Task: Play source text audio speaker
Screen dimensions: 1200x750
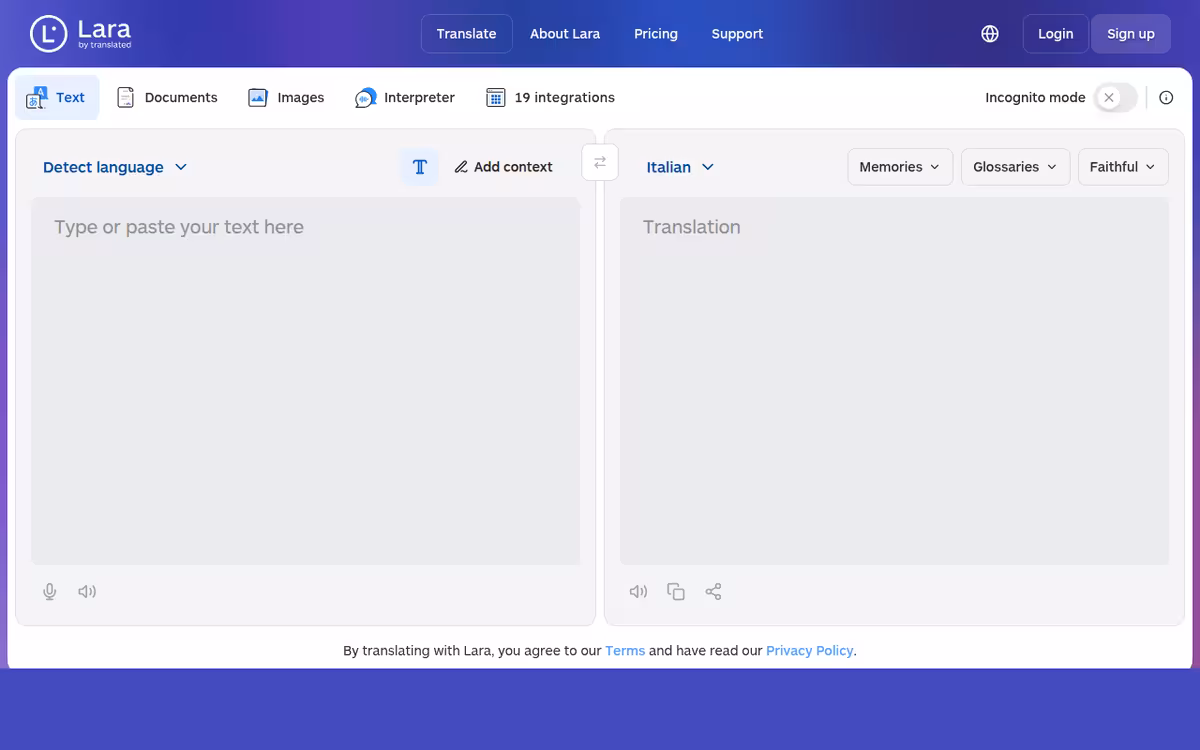Action: pos(87,592)
